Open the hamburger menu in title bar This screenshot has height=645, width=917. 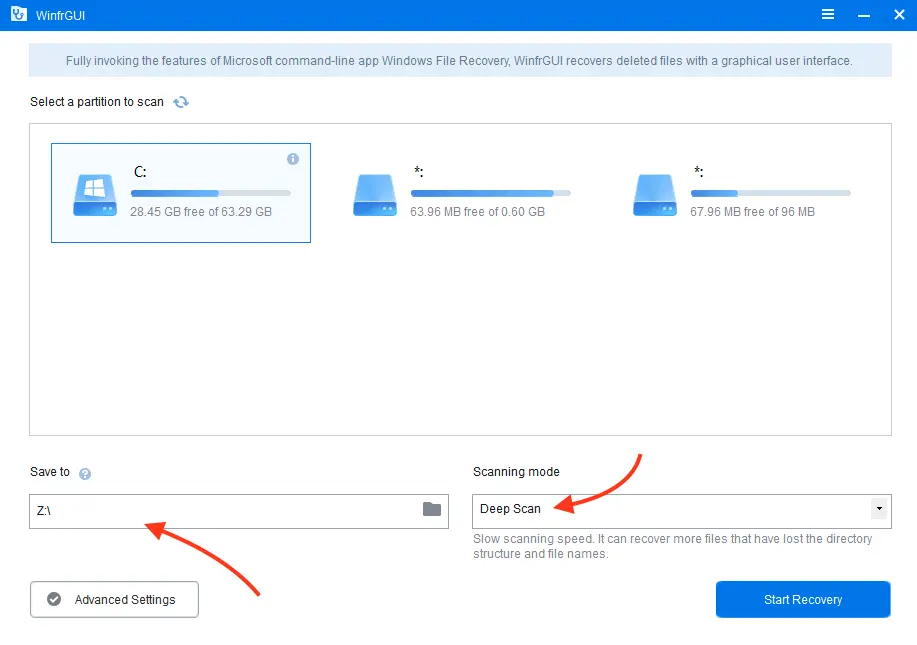[x=828, y=14]
